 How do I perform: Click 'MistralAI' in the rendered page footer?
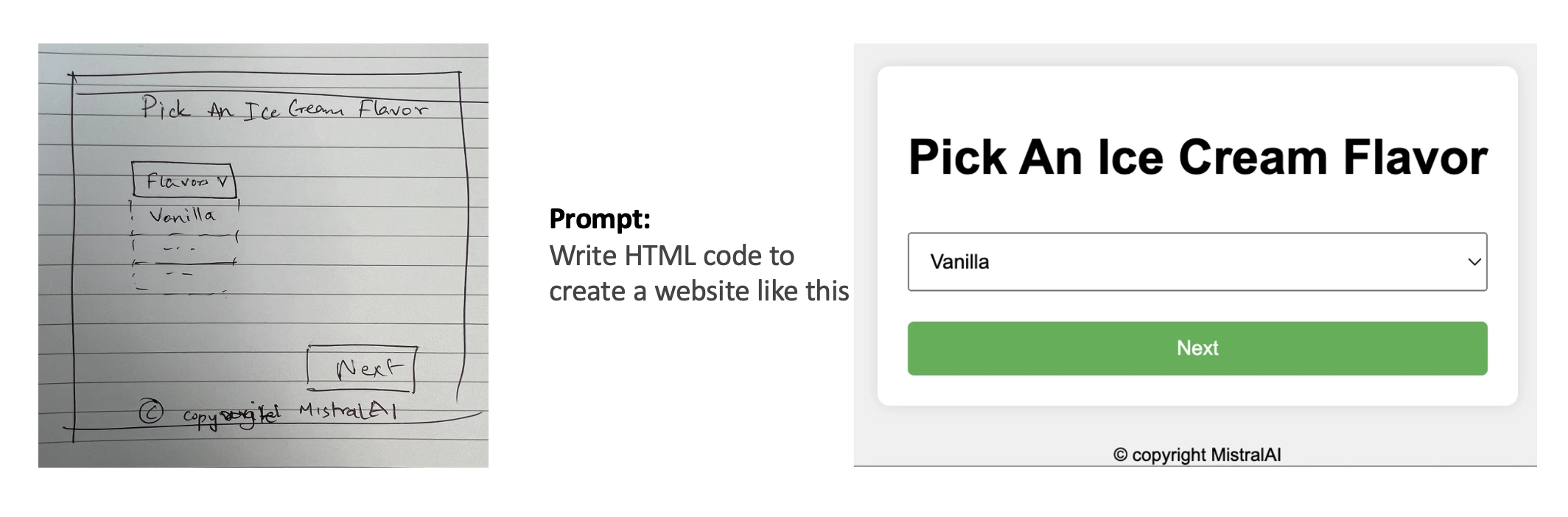1246,455
